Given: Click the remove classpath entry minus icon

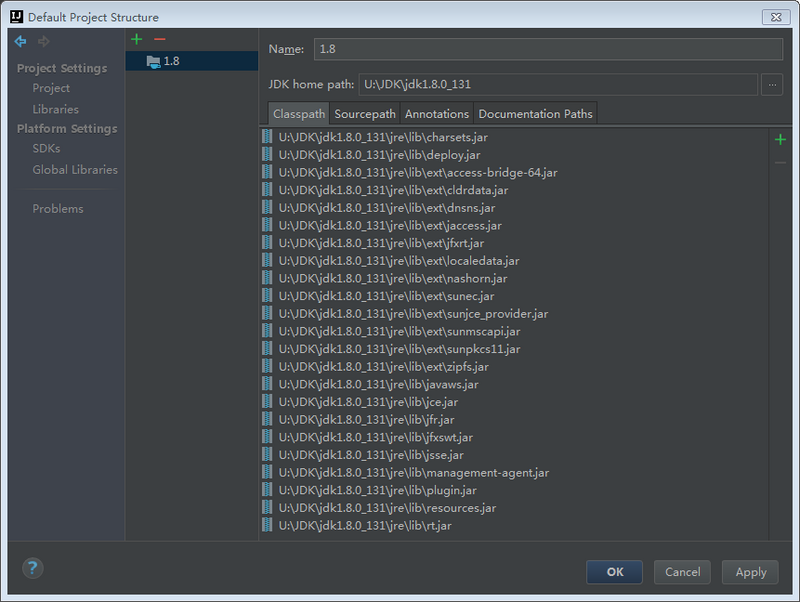Looking at the screenshot, I should point(780,163).
